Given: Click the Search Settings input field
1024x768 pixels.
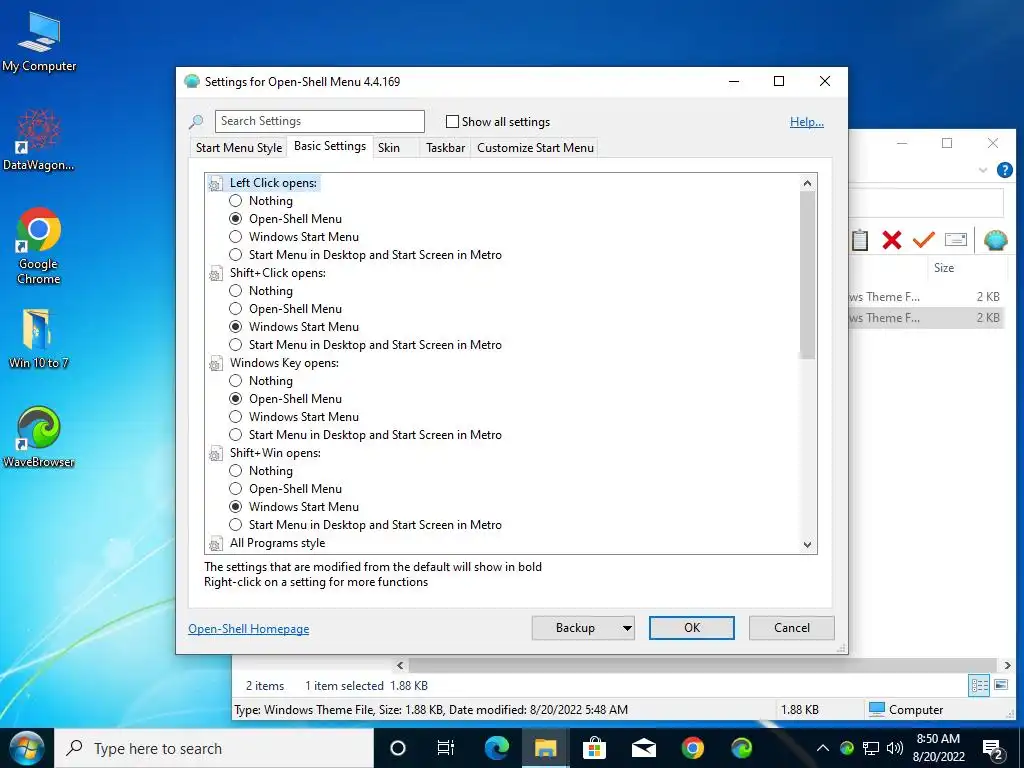Looking at the screenshot, I should tap(319, 121).
